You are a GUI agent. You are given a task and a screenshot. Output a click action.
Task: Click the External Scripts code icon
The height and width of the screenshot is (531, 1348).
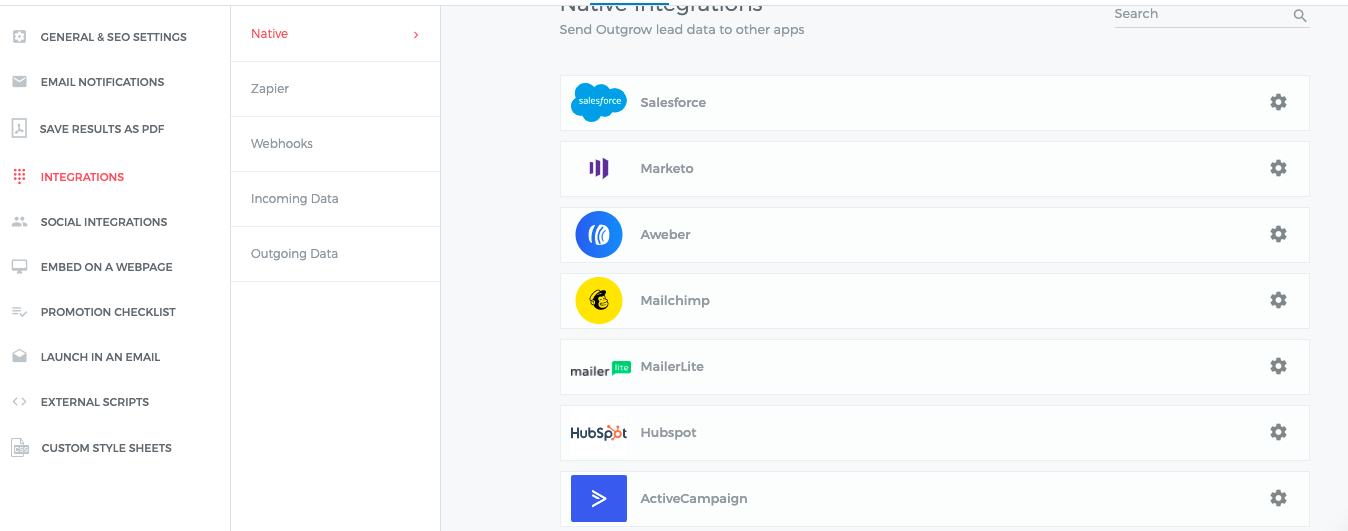19,402
